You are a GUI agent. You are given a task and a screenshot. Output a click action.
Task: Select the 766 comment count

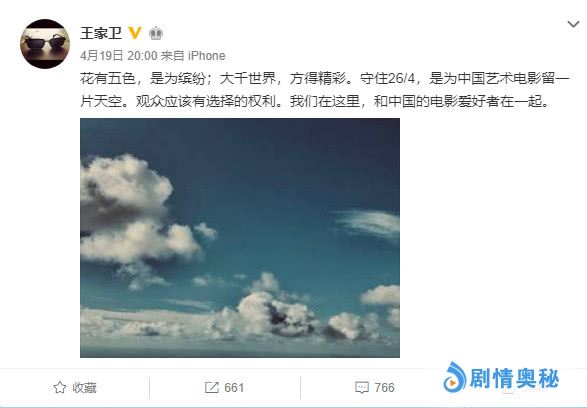(x=384, y=387)
